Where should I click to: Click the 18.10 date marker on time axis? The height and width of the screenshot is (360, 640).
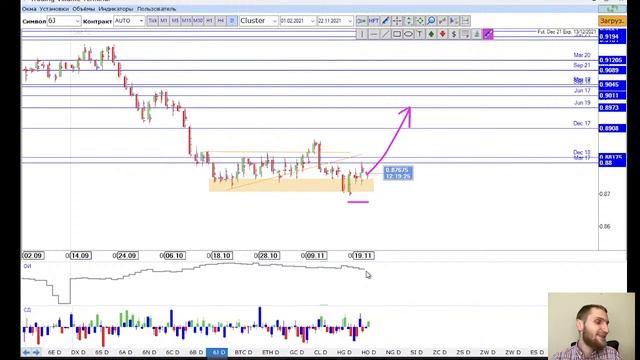tap(222, 256)
